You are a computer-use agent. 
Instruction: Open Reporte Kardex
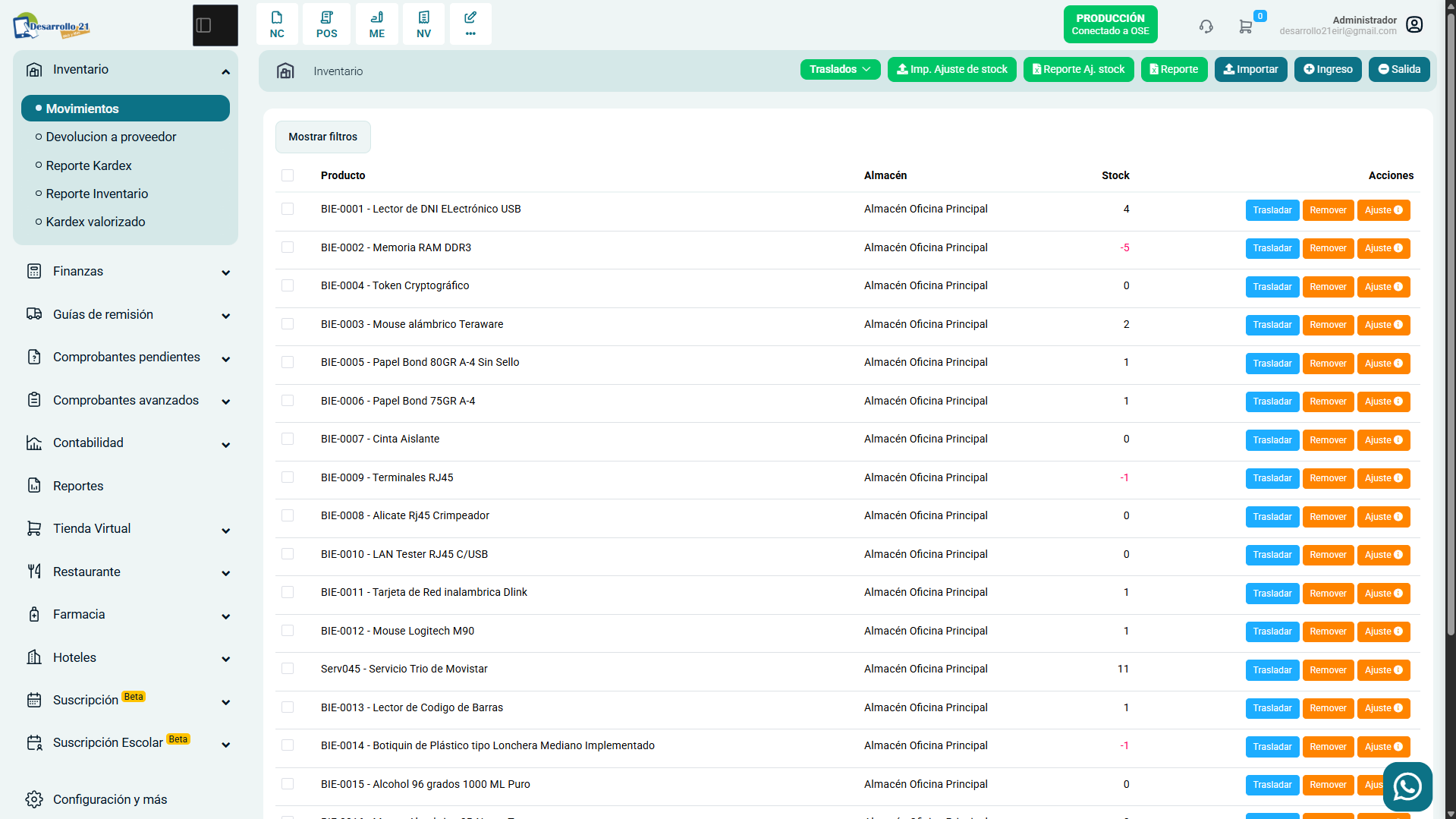pyautogui.click(x=89, y=165)
